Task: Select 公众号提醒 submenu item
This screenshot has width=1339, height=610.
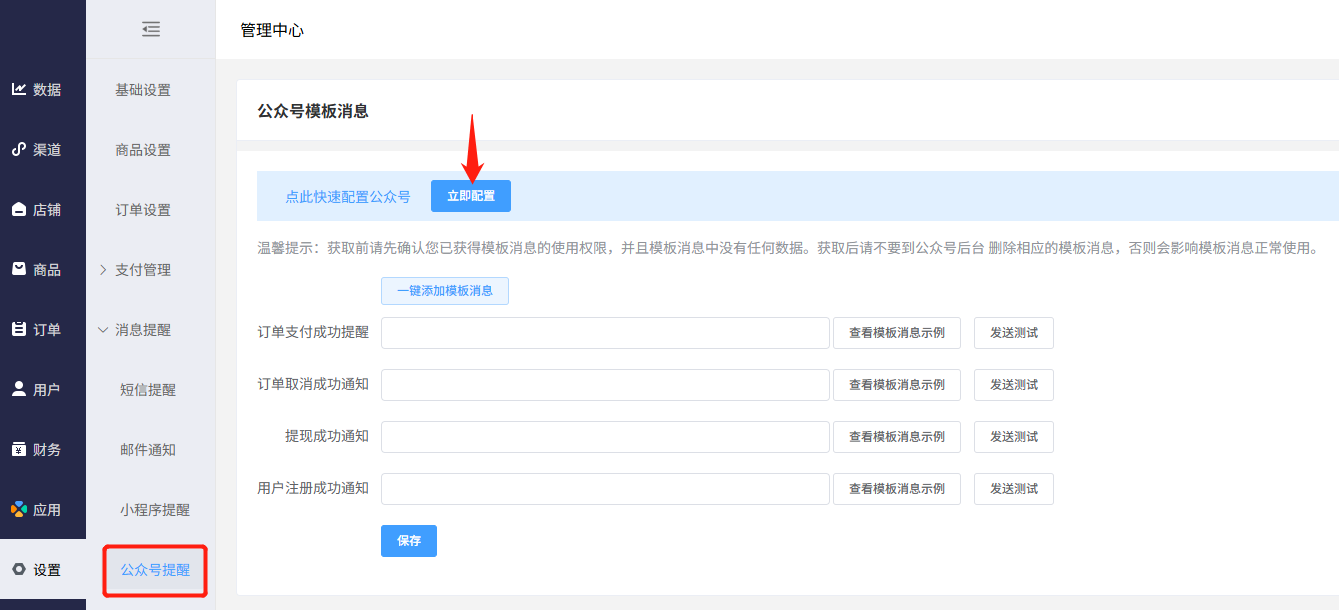Action: click(155, 570)
